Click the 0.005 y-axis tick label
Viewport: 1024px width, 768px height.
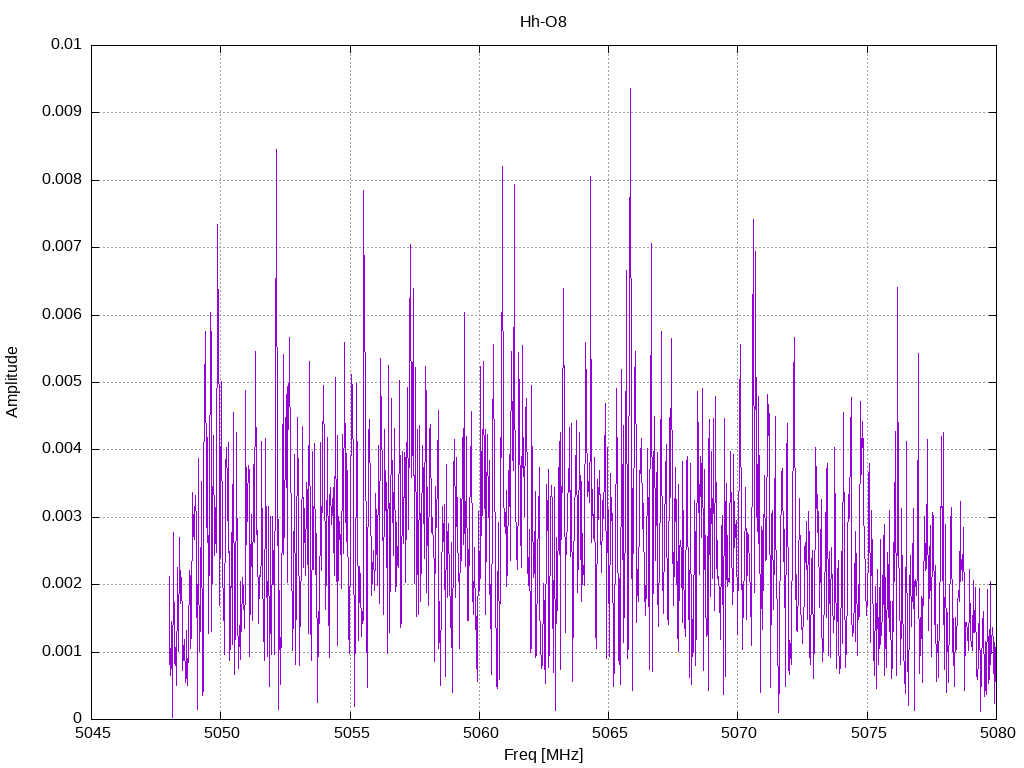61,381
